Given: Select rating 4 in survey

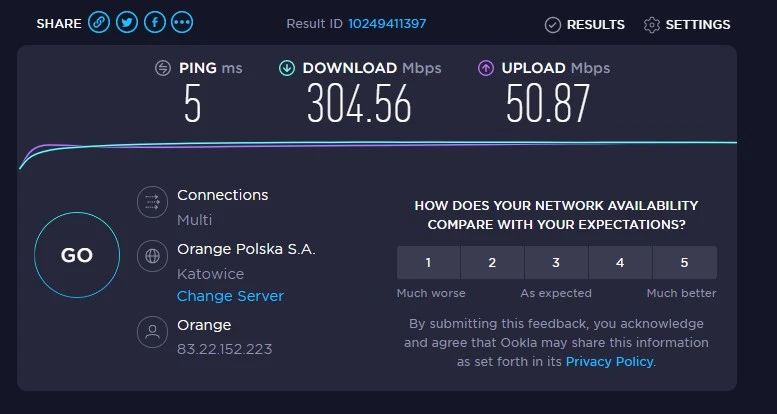Looking at the screenshot, I should (620, 262).
